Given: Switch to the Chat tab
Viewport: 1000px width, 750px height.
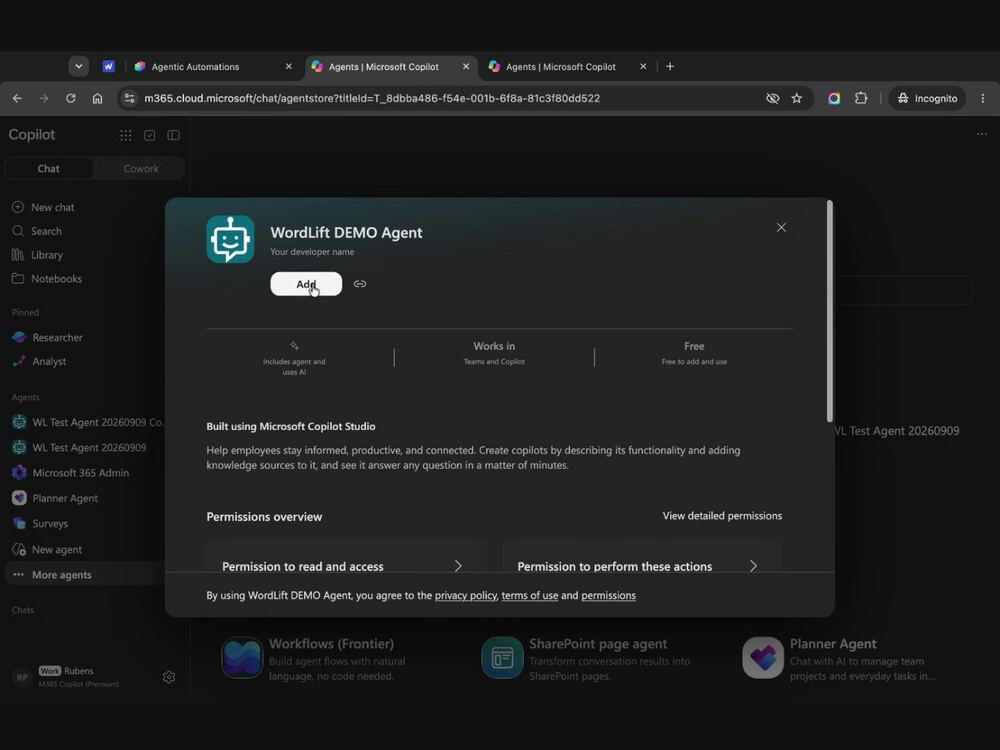Looking at the screenshot, I should [x=48, y=168].
